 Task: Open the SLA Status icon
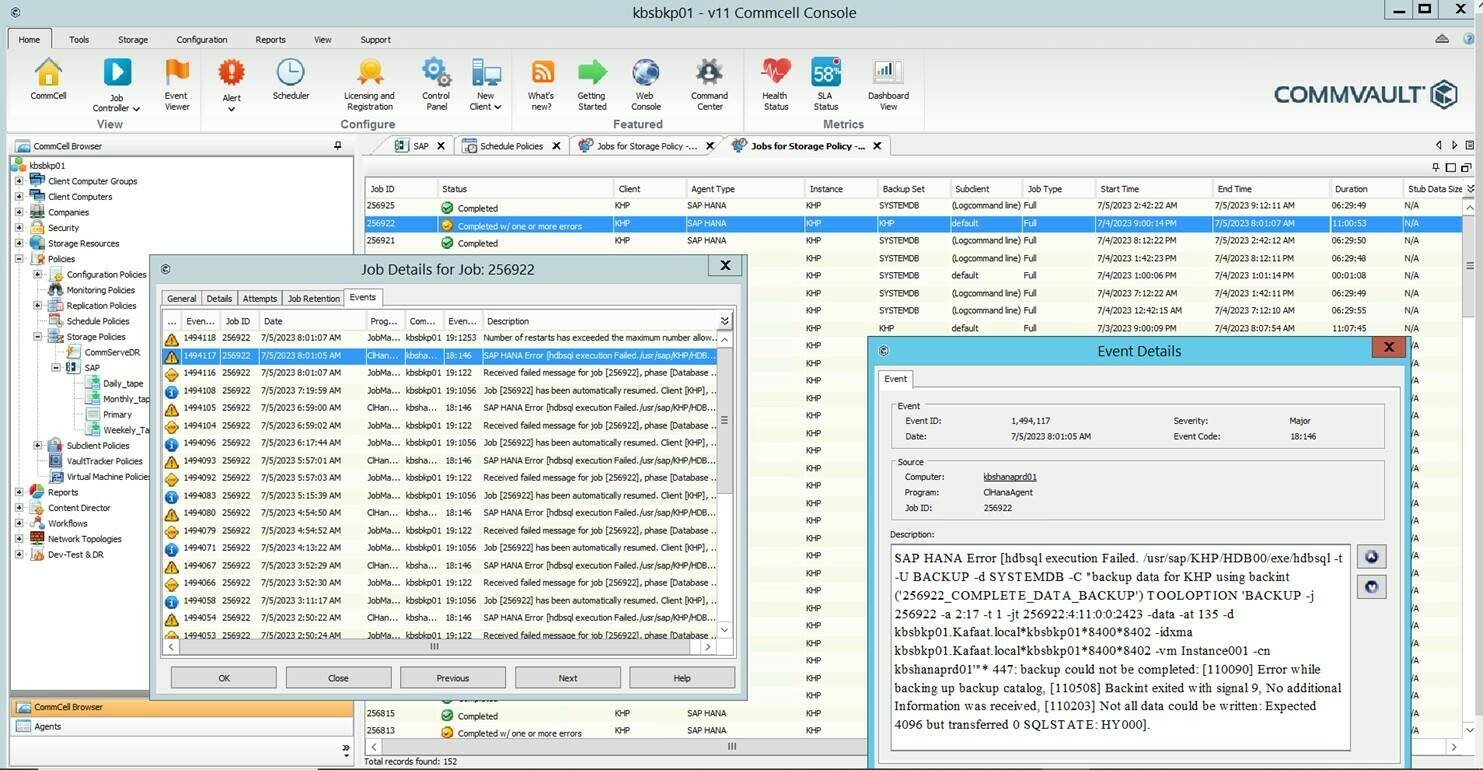coord(826,72)
